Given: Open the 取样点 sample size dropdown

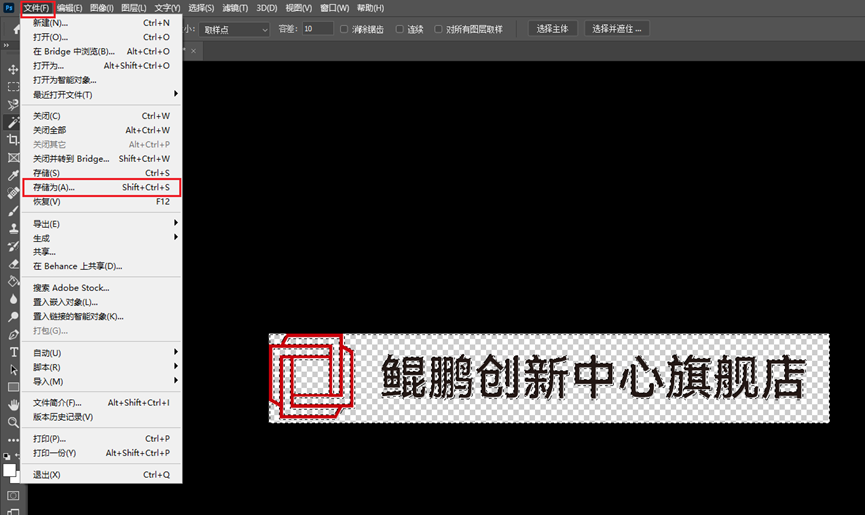Looking at the screenshot, I should pyautogui.click(x=234, y=29).
